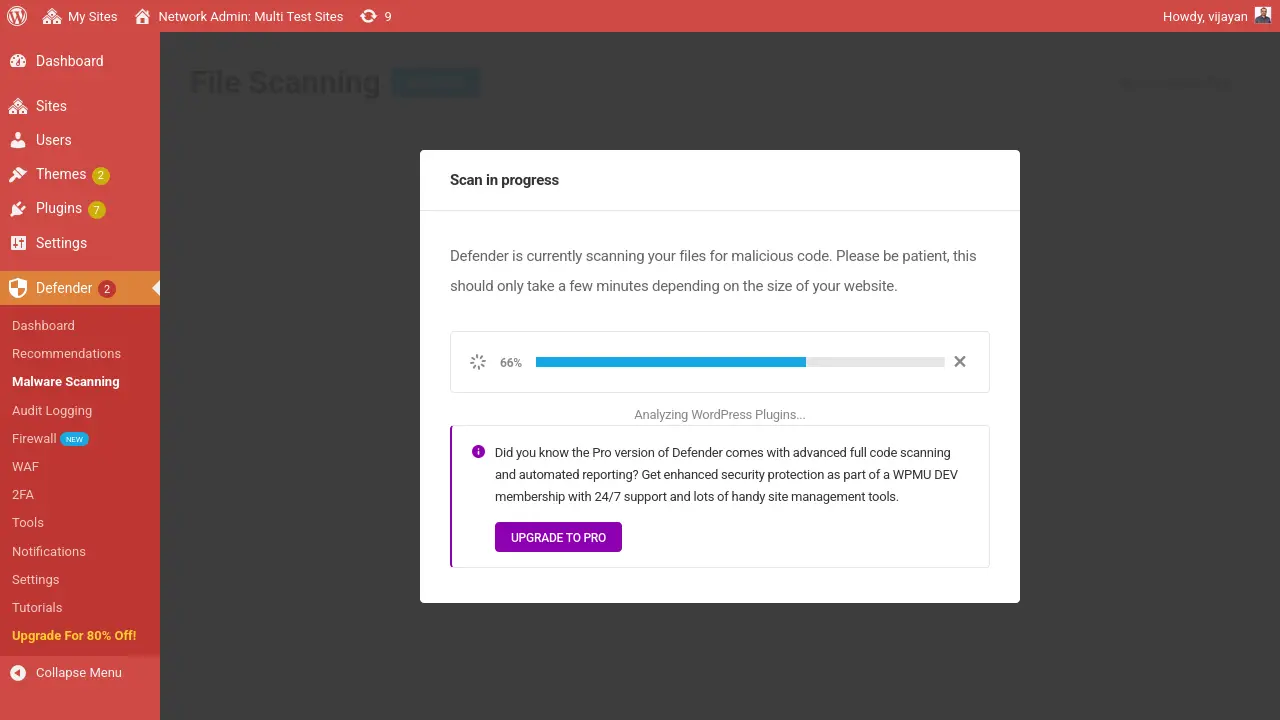Open Firewall submenu item
Screen dimensions: 1280x720
pos(34,438)
